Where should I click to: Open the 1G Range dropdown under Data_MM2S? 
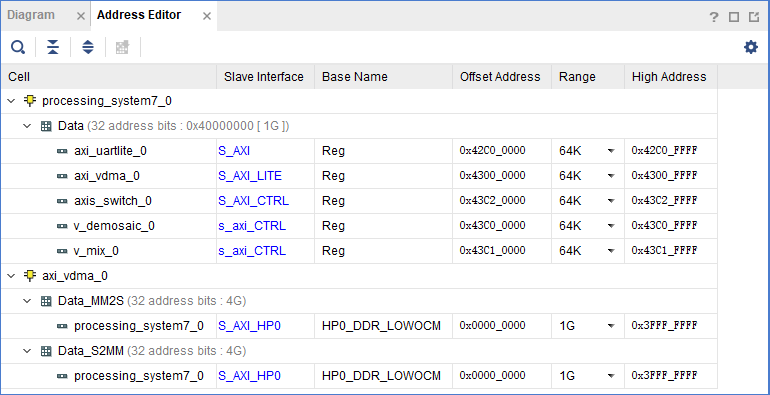point(611,326)
